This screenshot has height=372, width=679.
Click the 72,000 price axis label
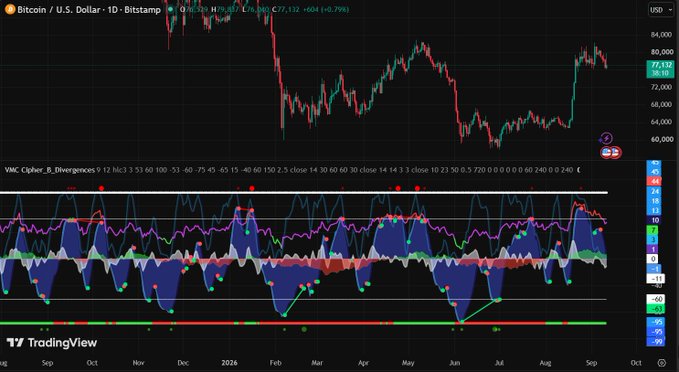tap(661, 87)
